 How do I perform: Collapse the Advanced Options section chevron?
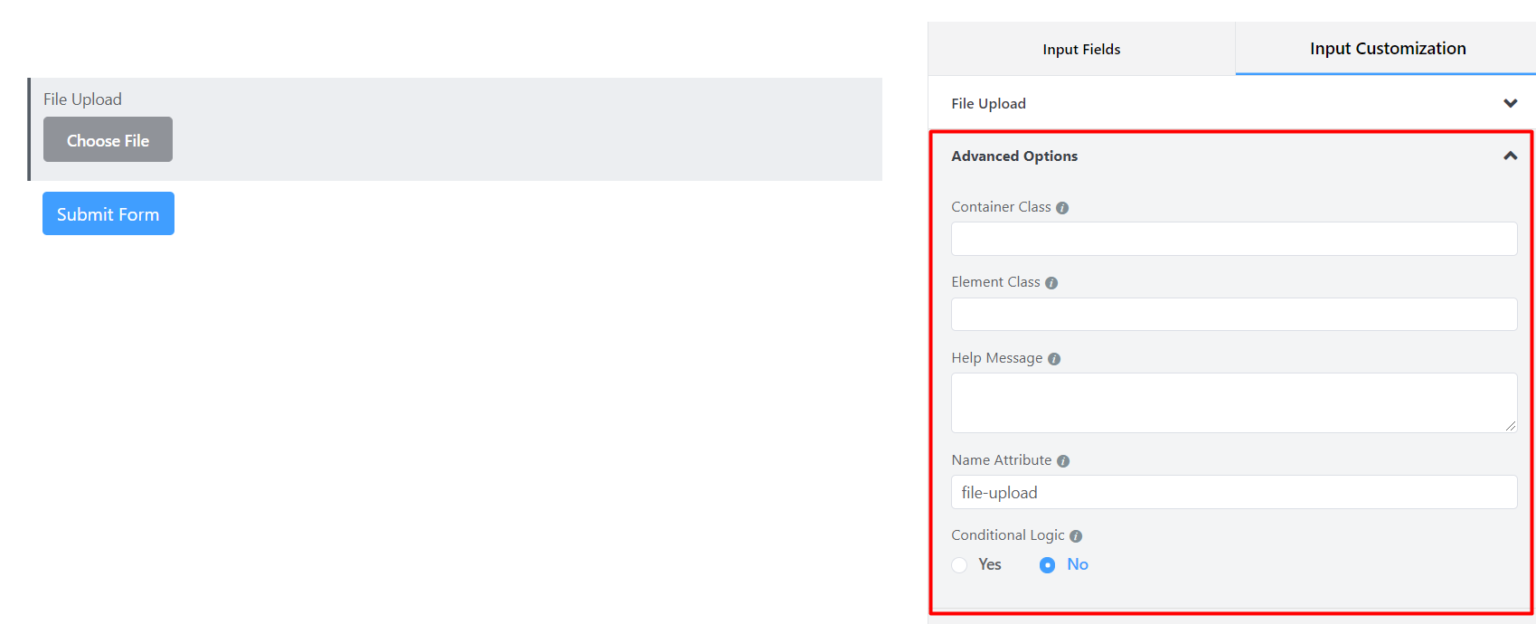point(1510,156)
